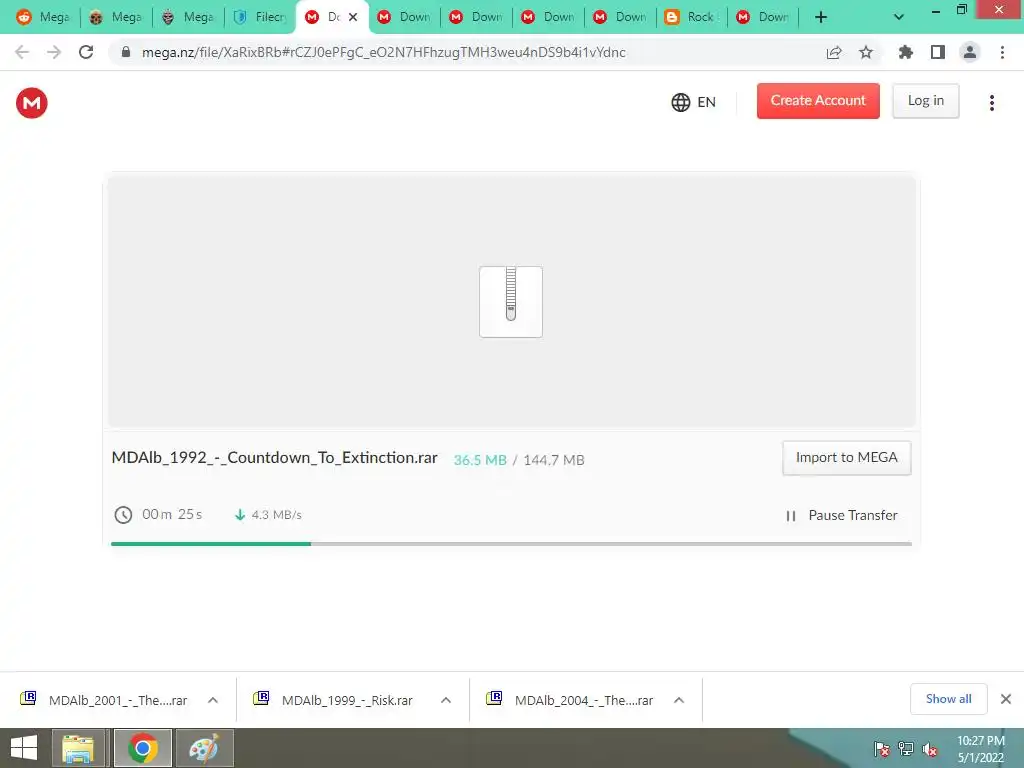
Task: Open the Chrome profile avatar
Action: [970, 52]
